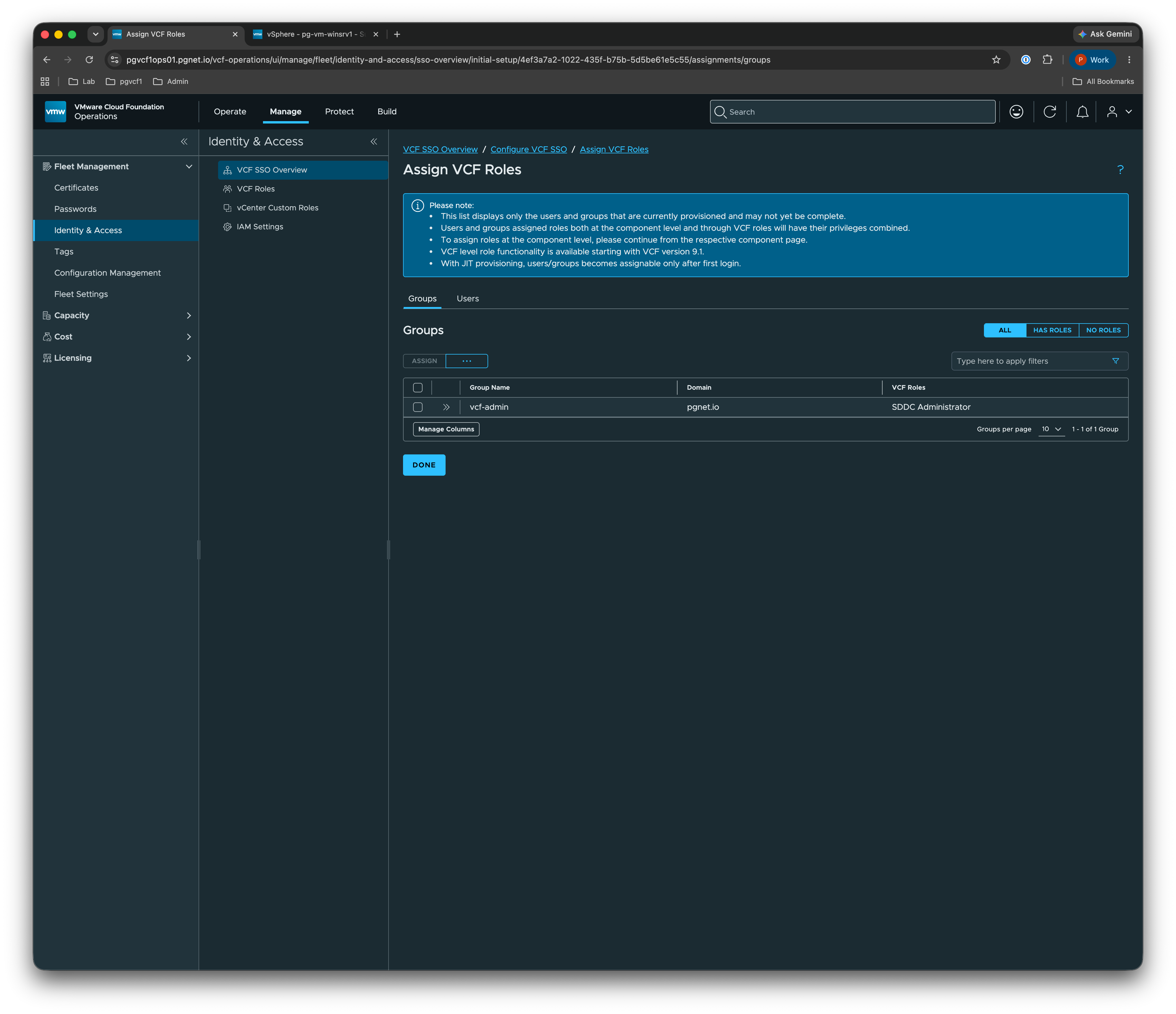
Task: Bookmark this page with star icon
Action: point(996,60)
